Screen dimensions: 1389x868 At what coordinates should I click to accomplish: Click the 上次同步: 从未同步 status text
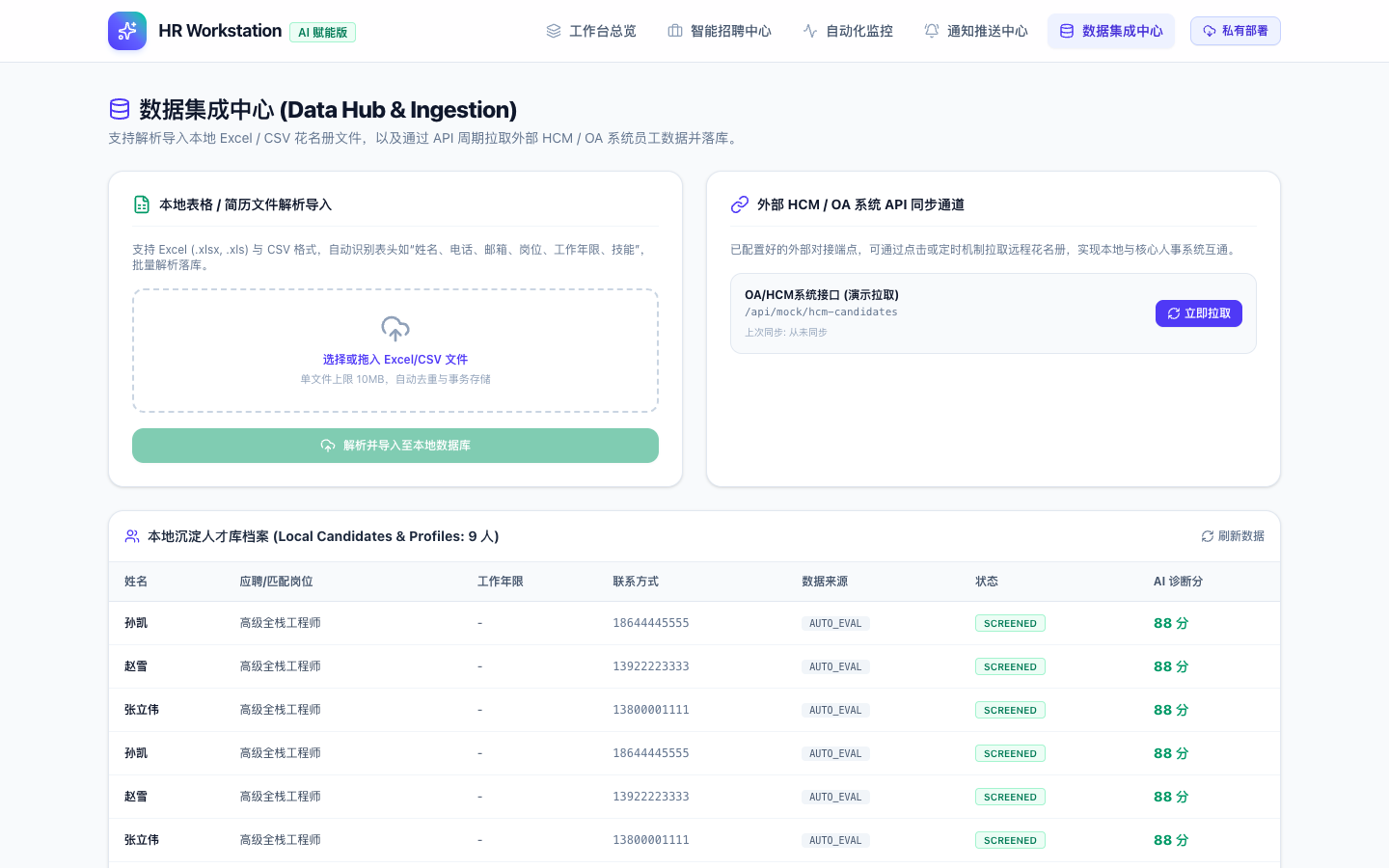(786, 333)
